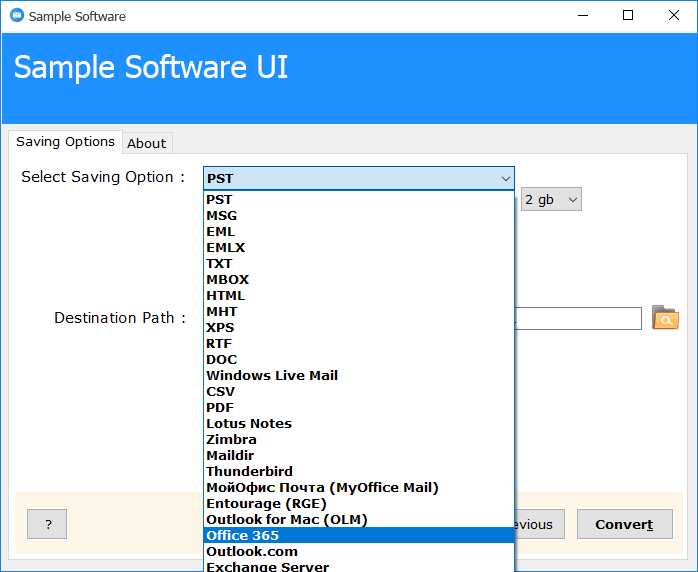
Task: Click the question mark help button
Action: (47, 524)
